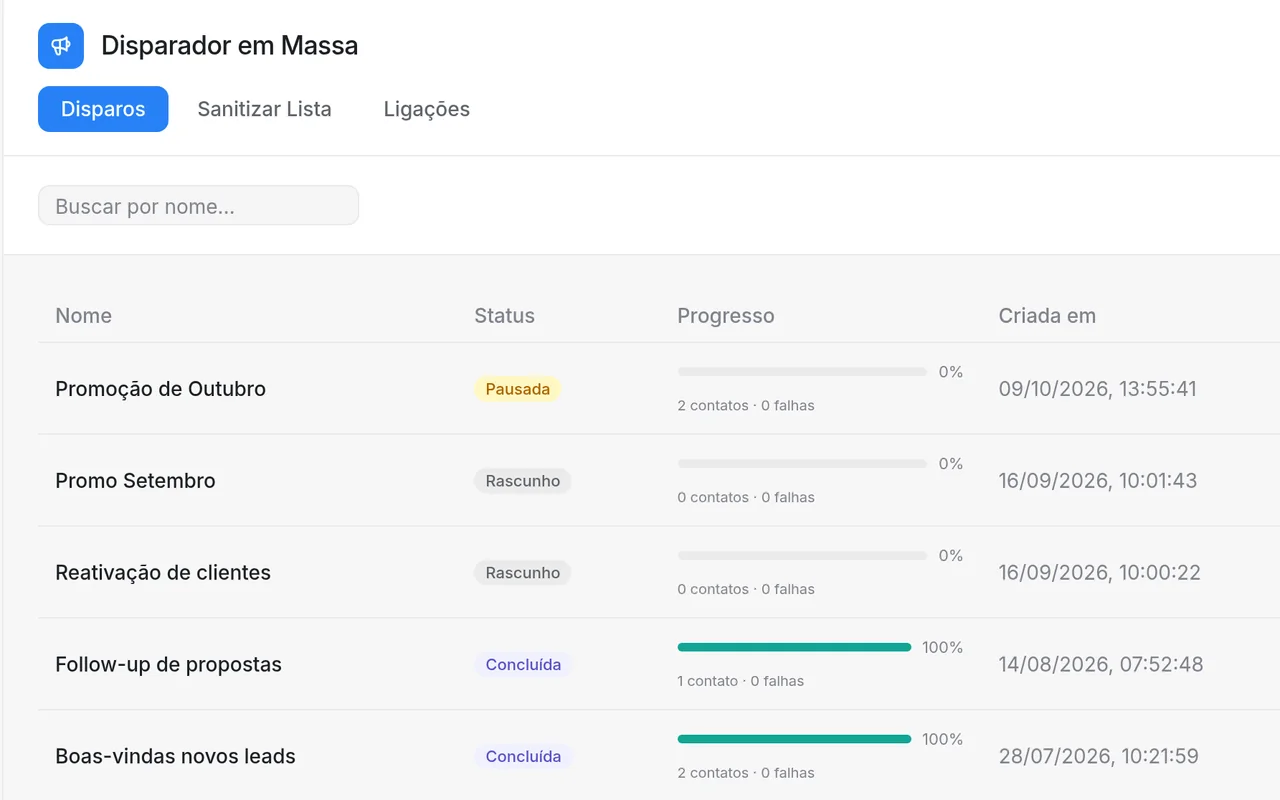
Task: Click the Status column header
Action: click(504, 316)
